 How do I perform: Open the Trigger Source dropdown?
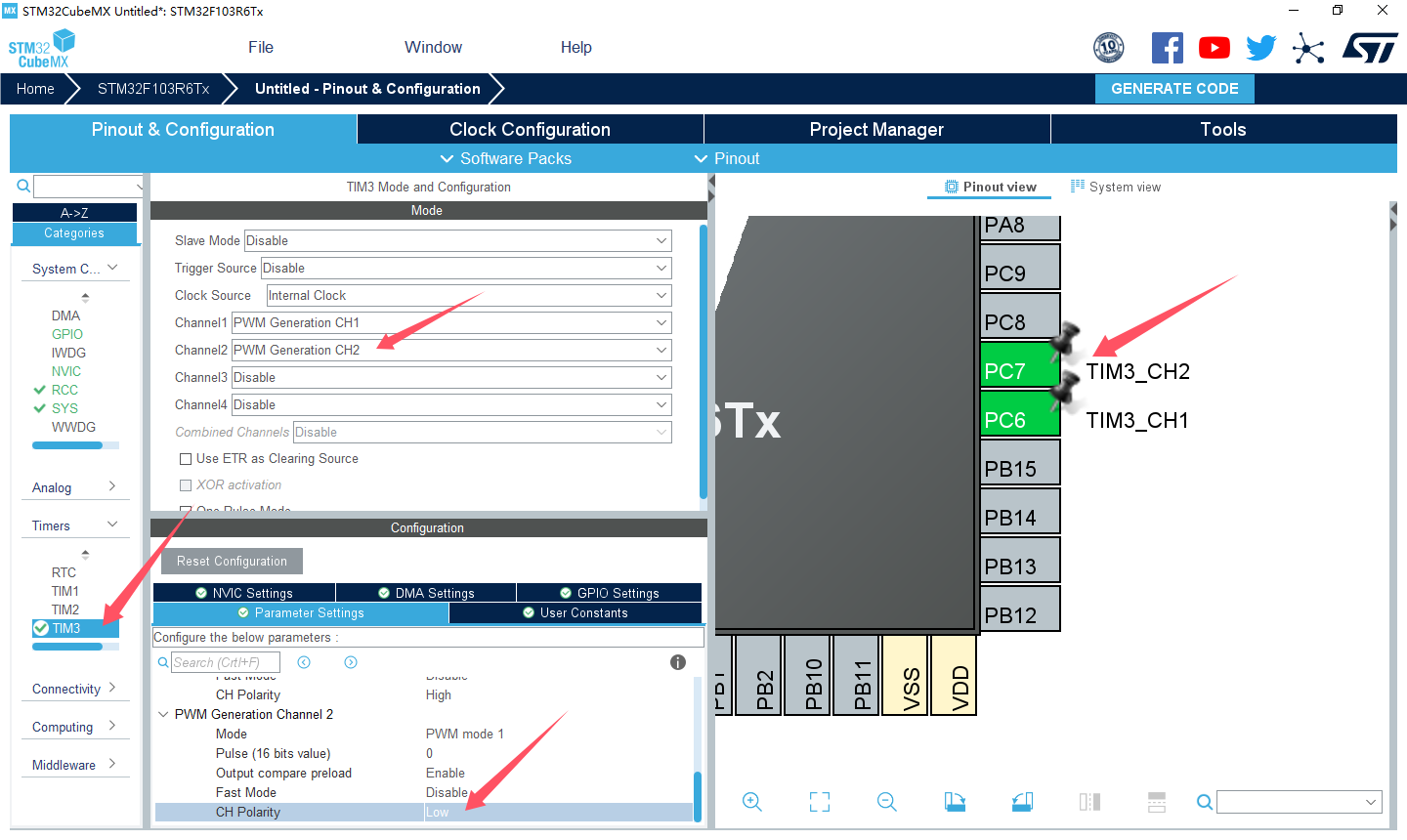pos(466,268)
